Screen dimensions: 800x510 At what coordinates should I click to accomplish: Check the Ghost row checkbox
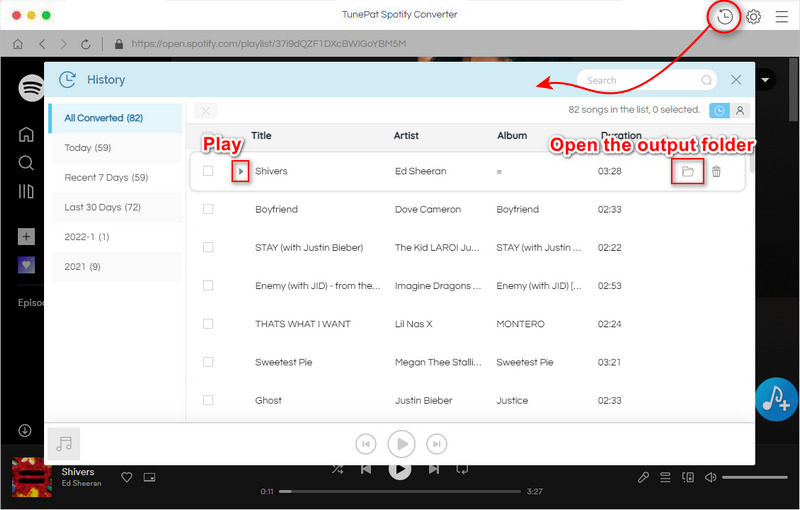(x=208, y=400)
